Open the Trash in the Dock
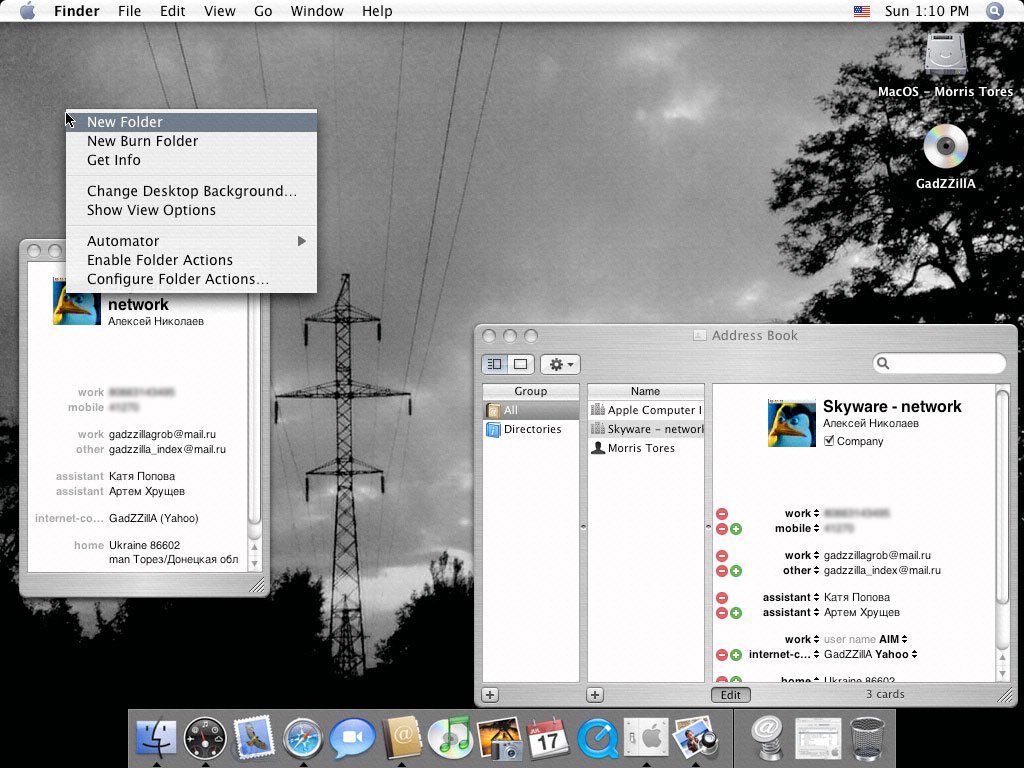The width and height of the screenshot is (1024, 768). pos(867,739)
